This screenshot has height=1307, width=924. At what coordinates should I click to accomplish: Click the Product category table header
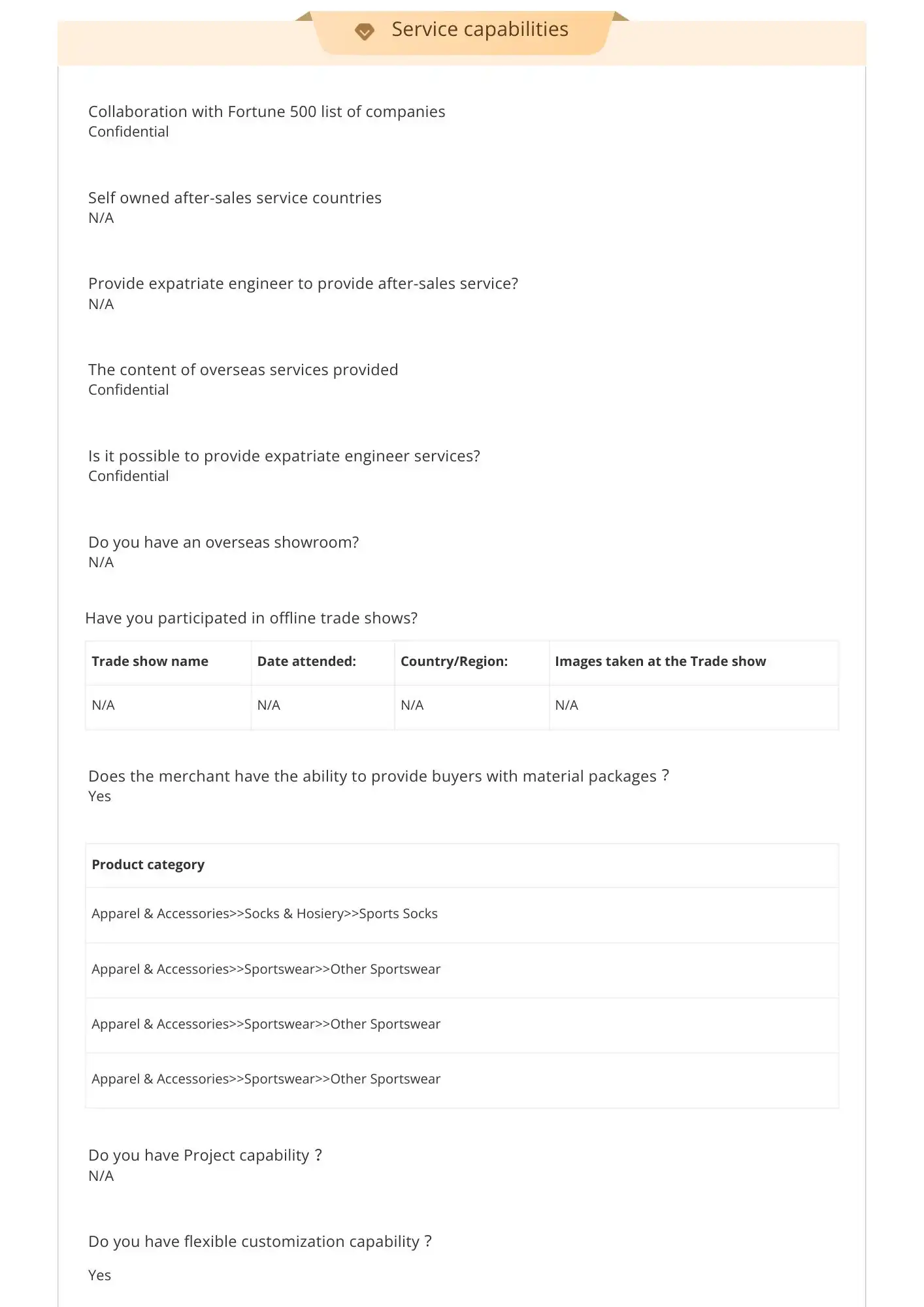pyautogui.click(x=148, y=865)
